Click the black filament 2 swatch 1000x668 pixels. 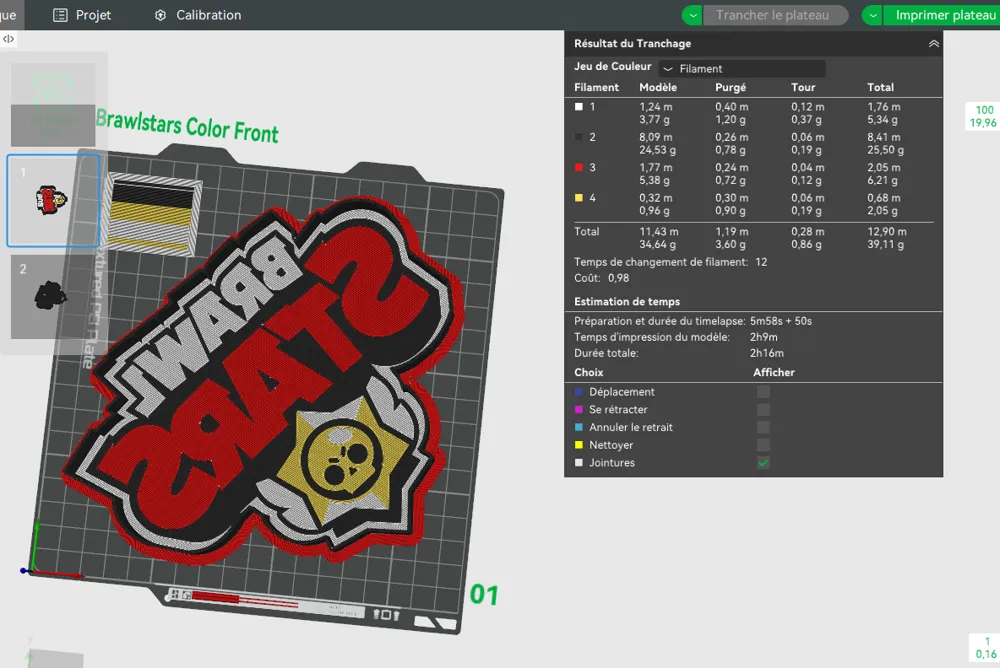(x=578, y=137)
